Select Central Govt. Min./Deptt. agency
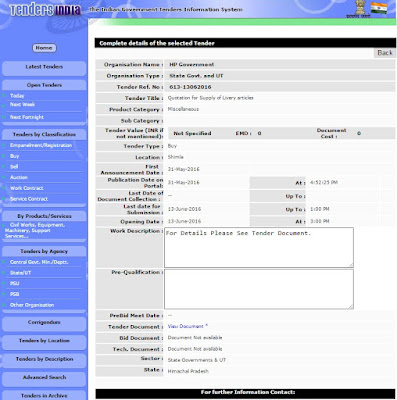Screen dimensions: 397x400 [x=39, y=262]
